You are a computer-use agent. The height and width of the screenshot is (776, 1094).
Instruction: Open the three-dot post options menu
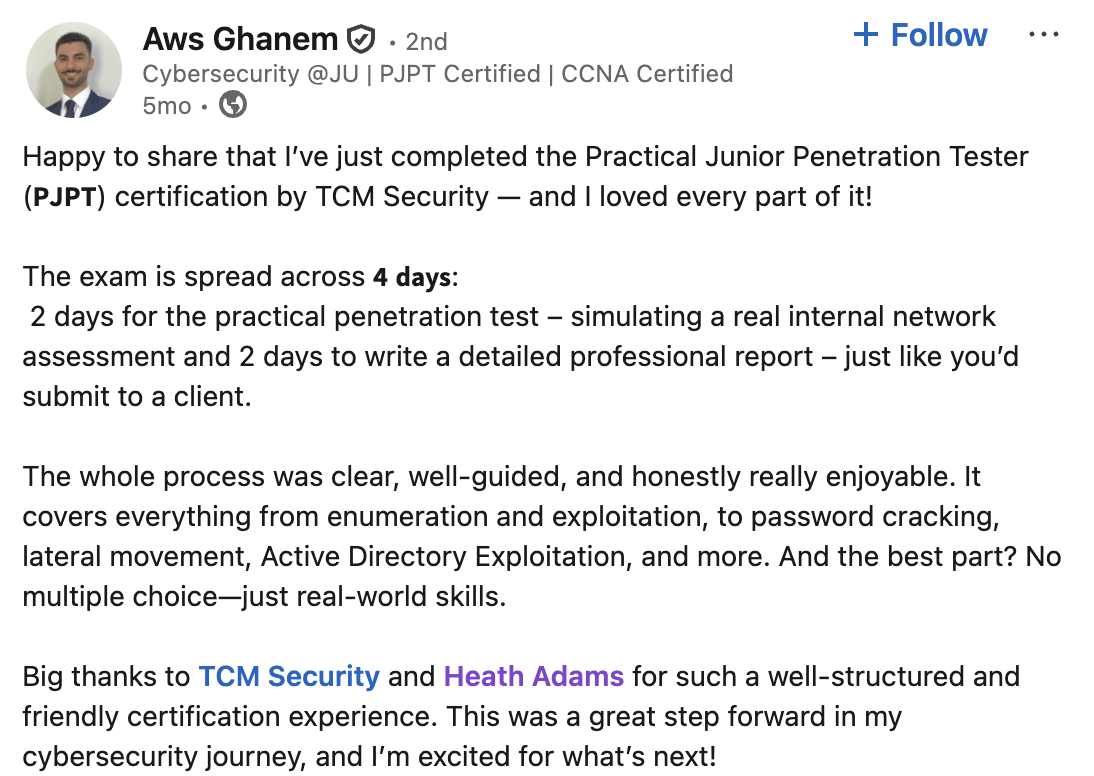tap(1043, 35)
